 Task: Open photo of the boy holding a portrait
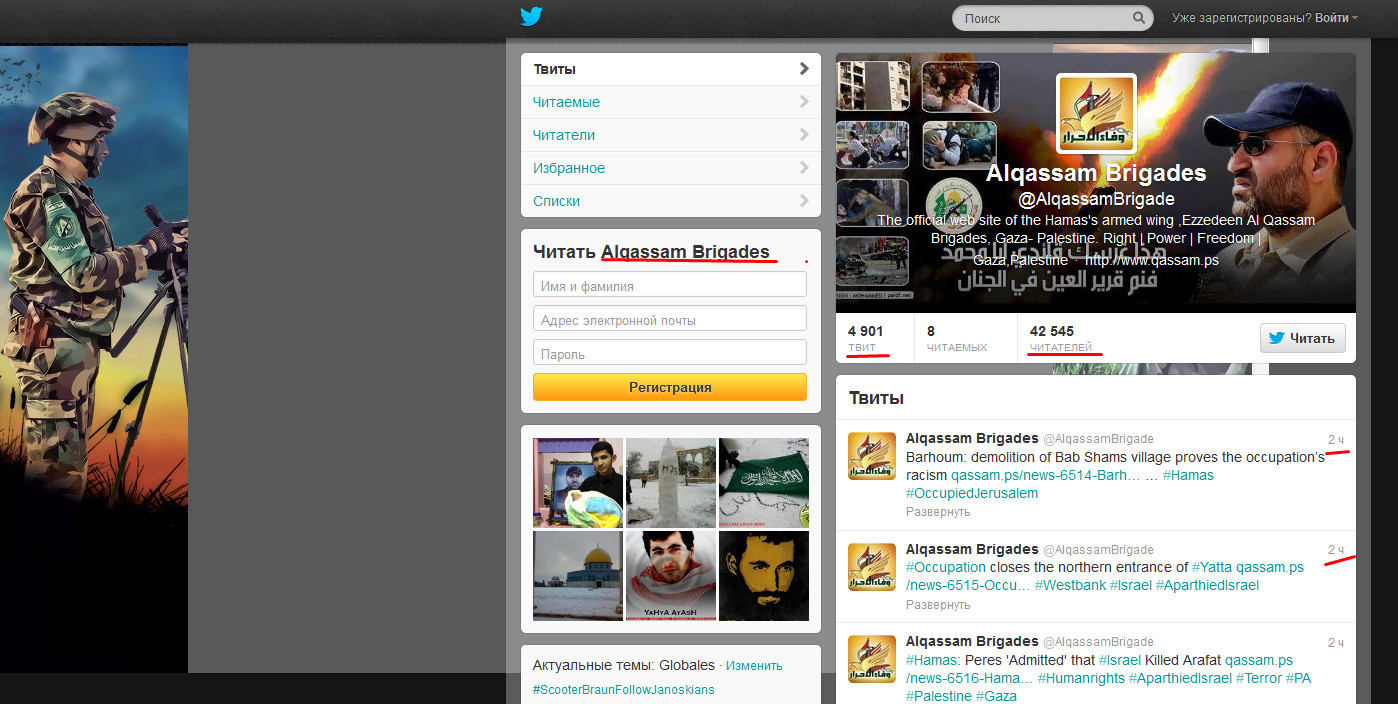pos(578,482)
